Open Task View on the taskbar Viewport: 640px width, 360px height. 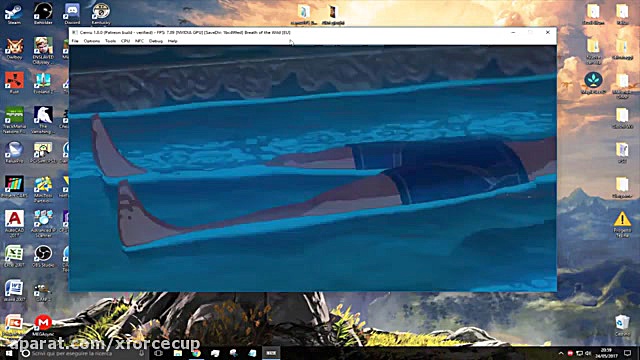click(x=159, y=353)
